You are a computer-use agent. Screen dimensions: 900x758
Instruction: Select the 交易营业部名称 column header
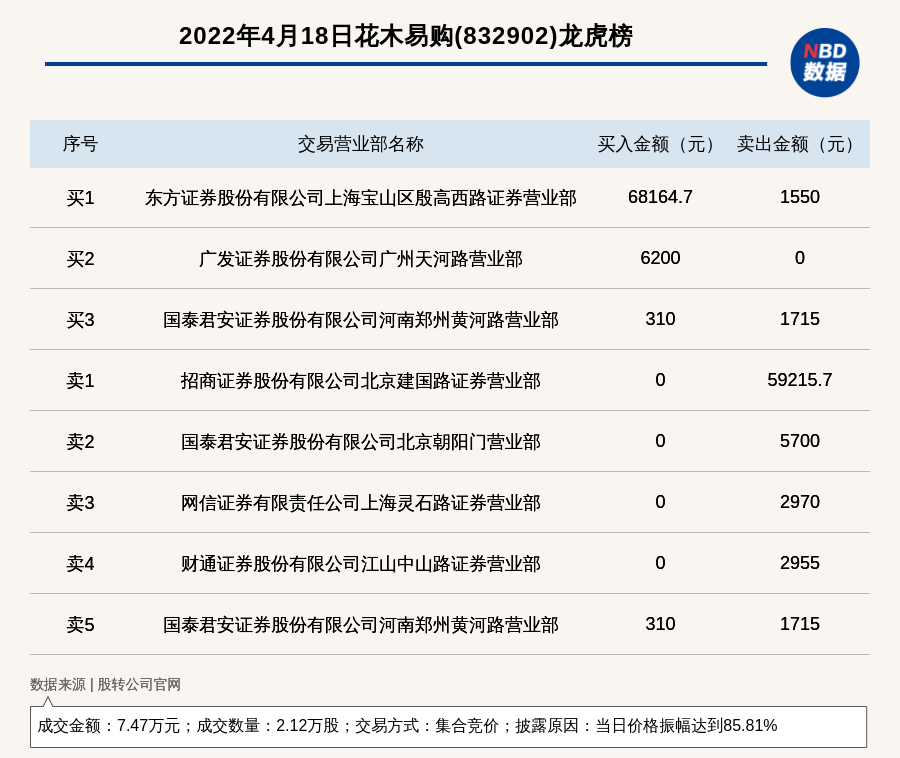(x=360, y=144)
